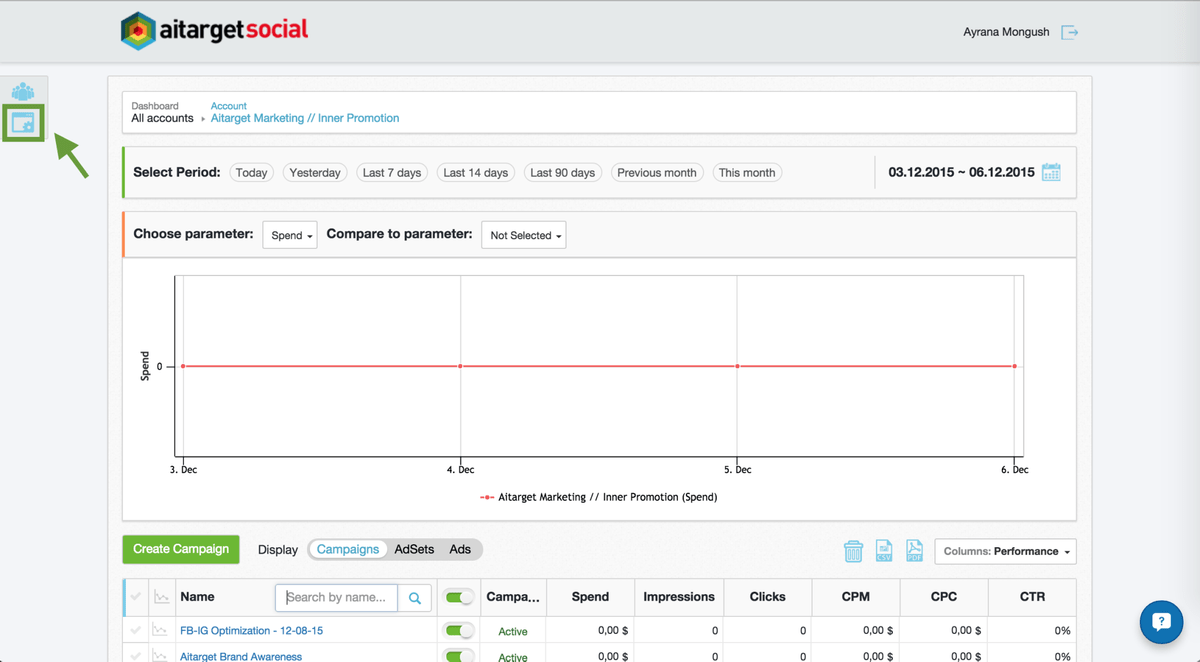Select the Yesterday period
Viewport: 1200px width, 662px height.
315,173
